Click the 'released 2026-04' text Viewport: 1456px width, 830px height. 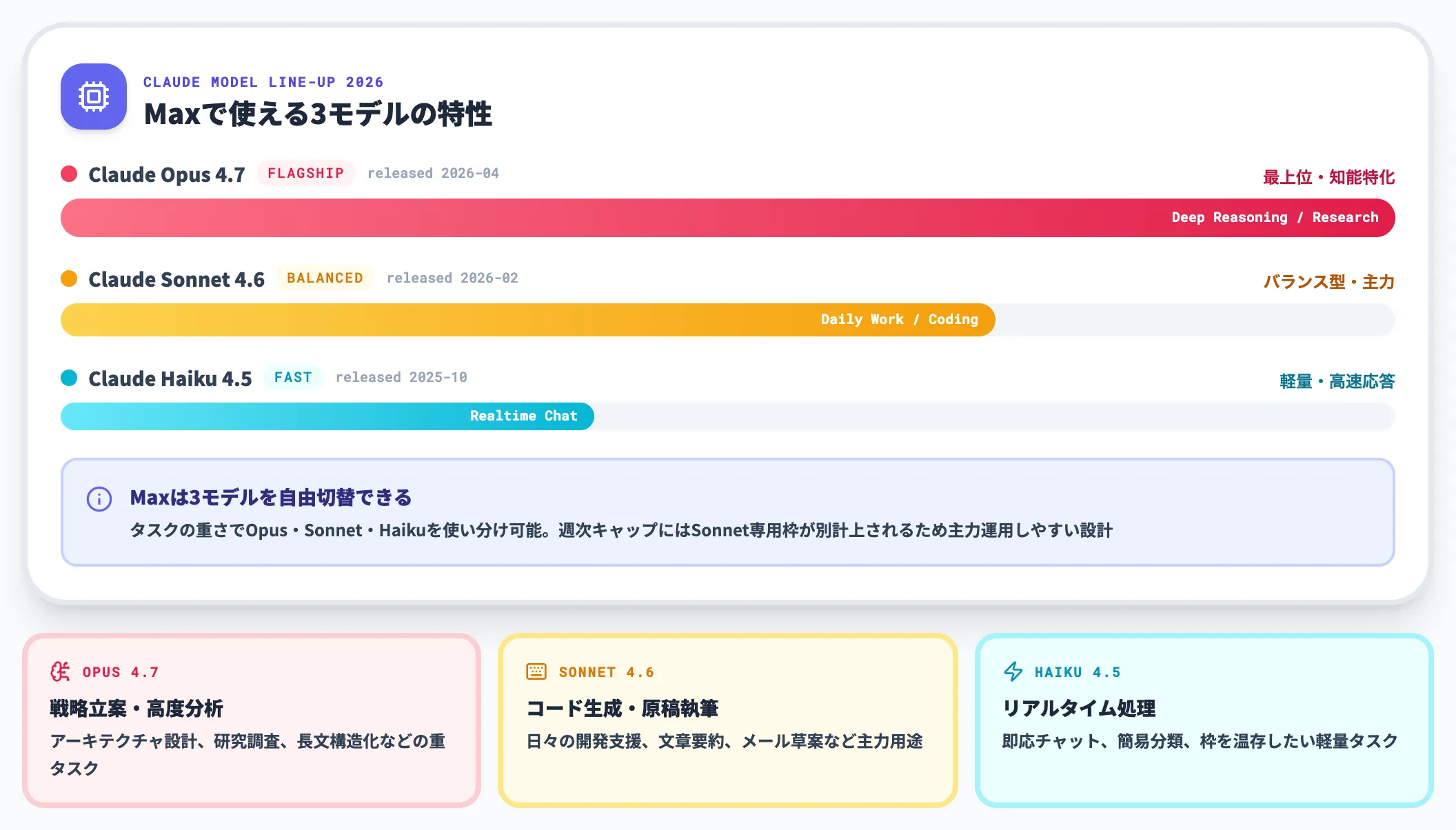point(433,174)
